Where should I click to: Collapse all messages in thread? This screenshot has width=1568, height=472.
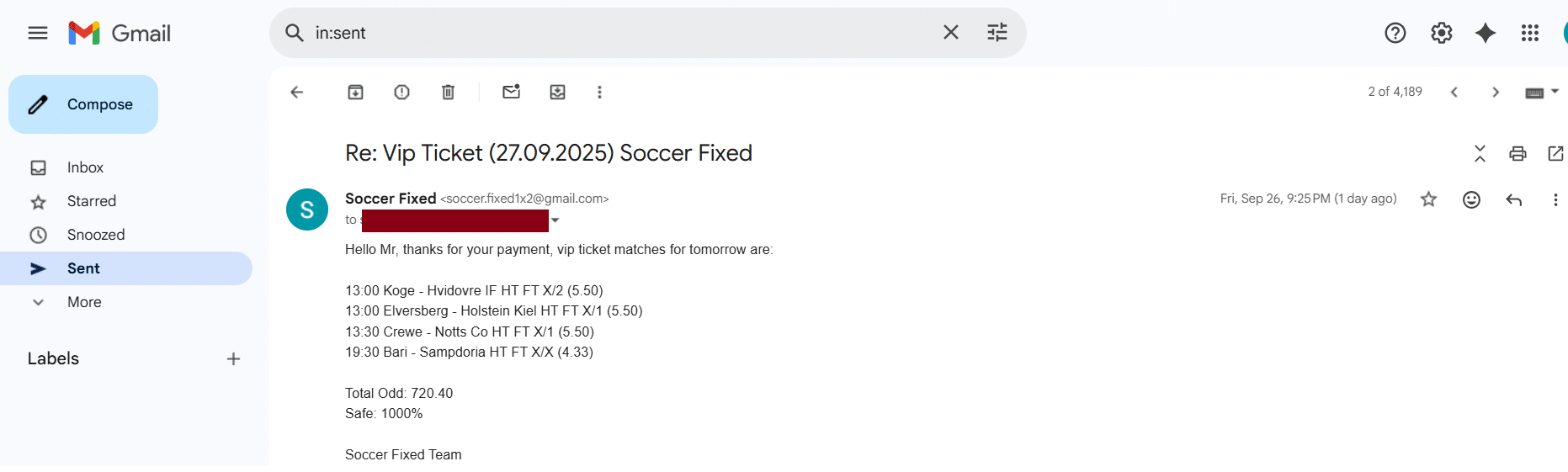[1480, 153]
